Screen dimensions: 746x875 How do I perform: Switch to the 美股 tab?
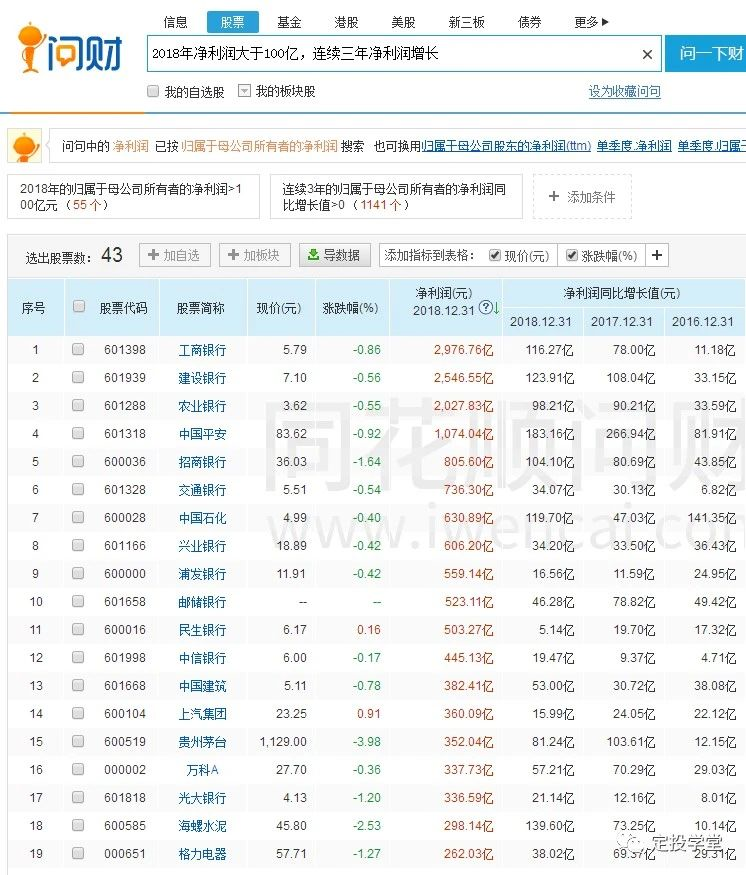(403, 22)
